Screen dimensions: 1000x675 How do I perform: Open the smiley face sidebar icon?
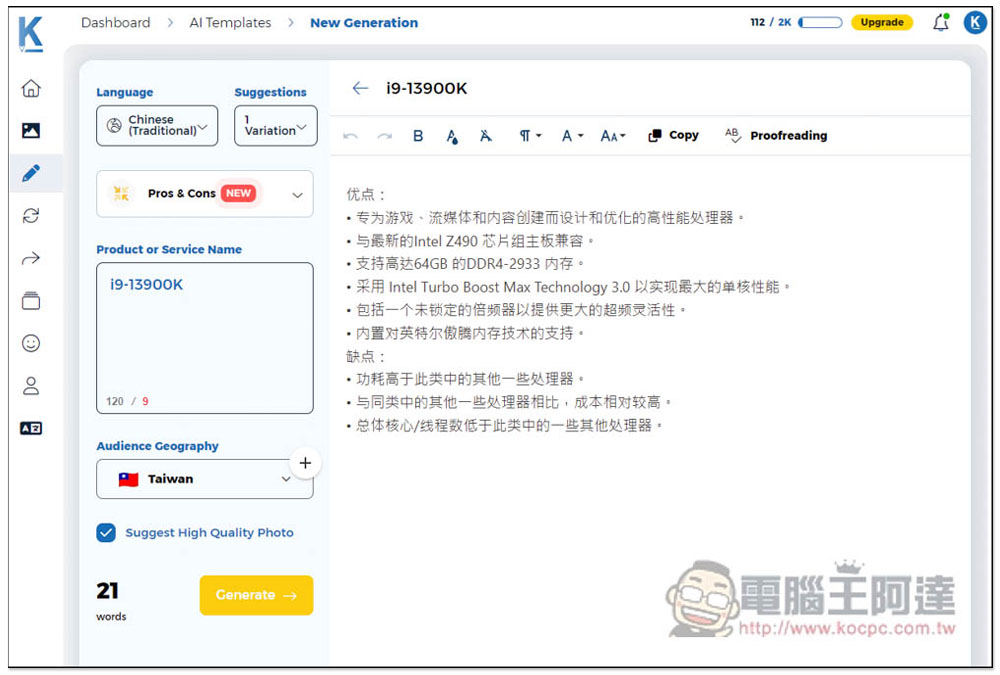click(x=31, y=343)
